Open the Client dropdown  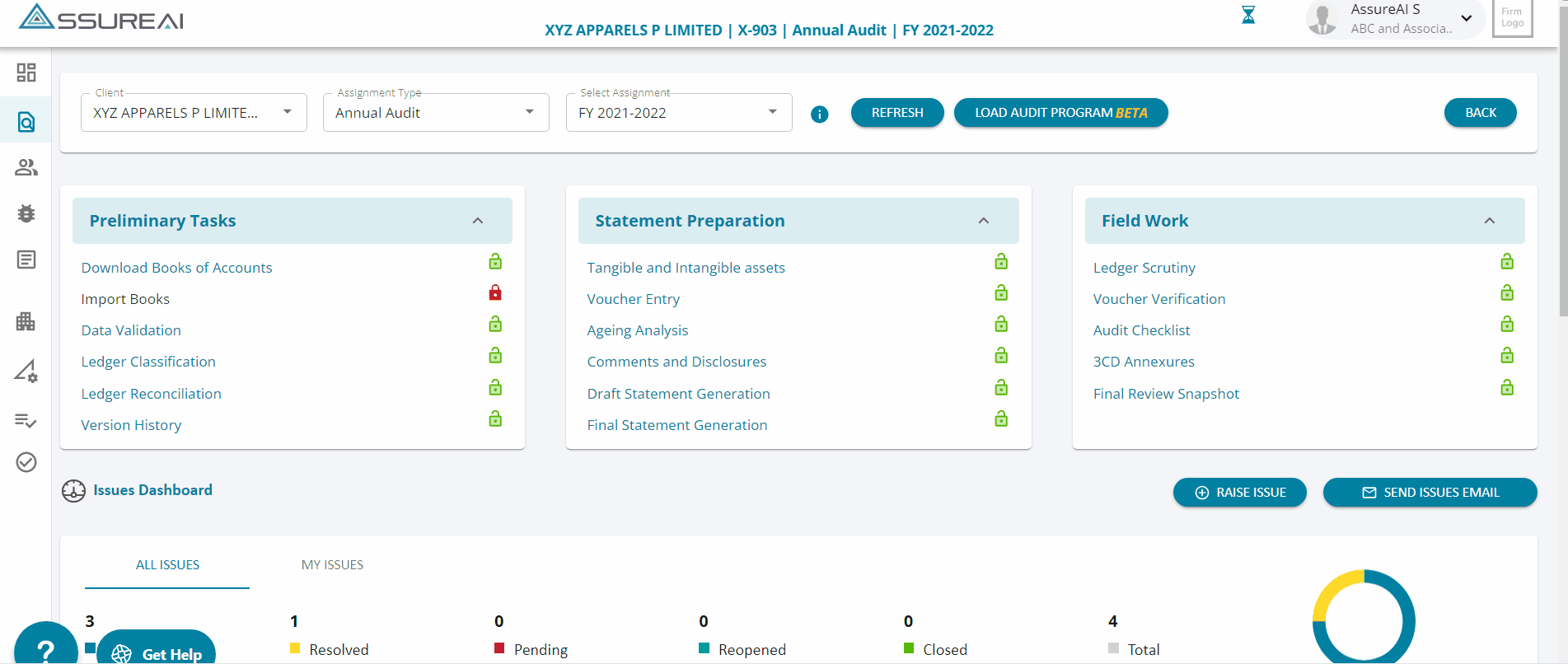click(x=194, y=113)
